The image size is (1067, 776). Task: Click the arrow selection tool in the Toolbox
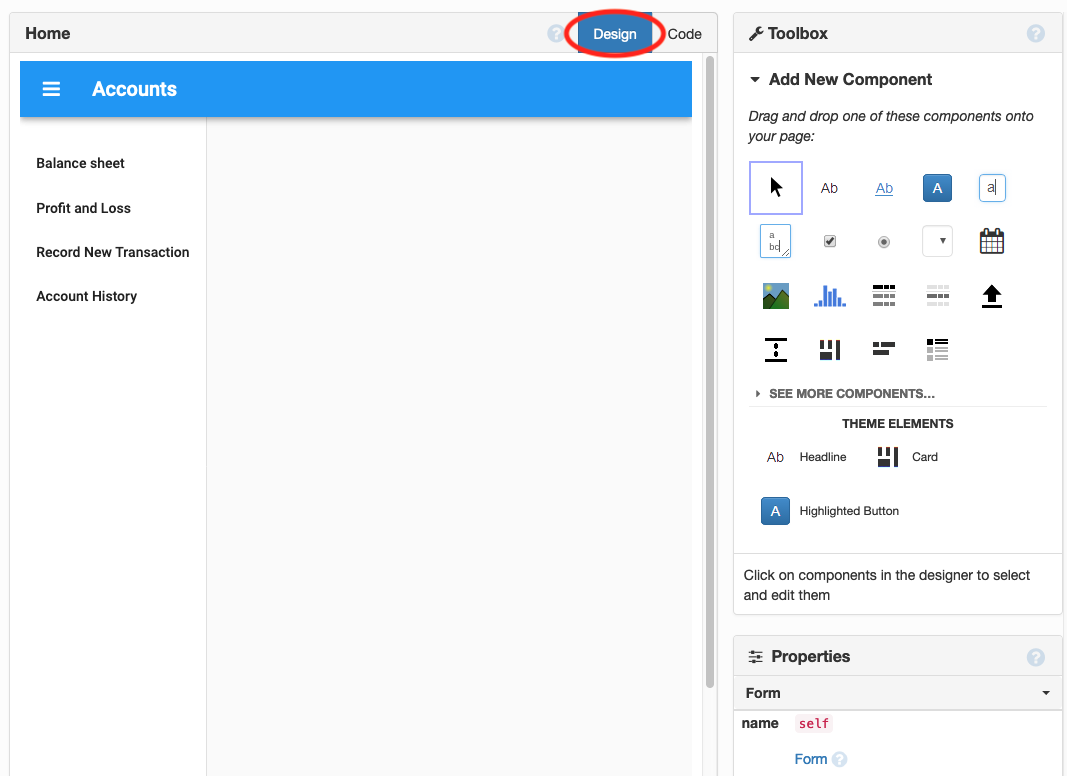776,188
